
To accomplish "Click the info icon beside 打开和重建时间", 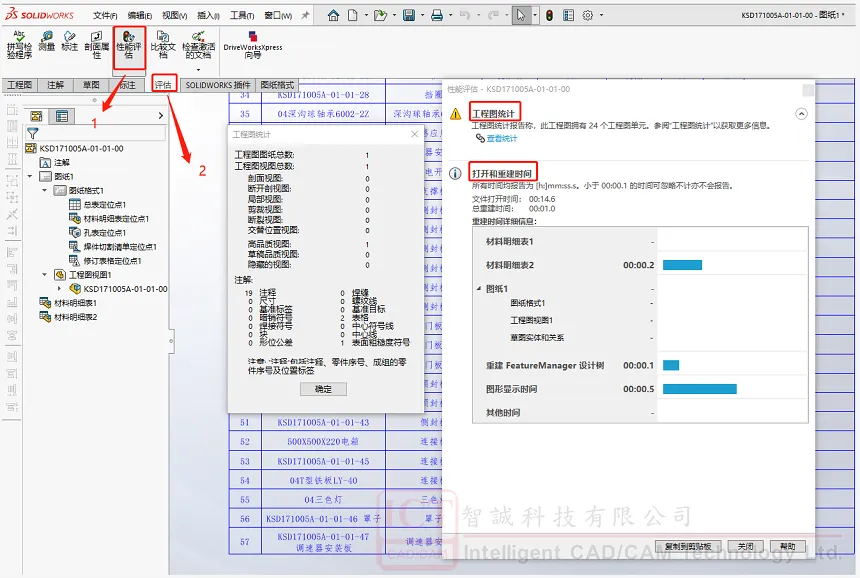I will 455,173.
